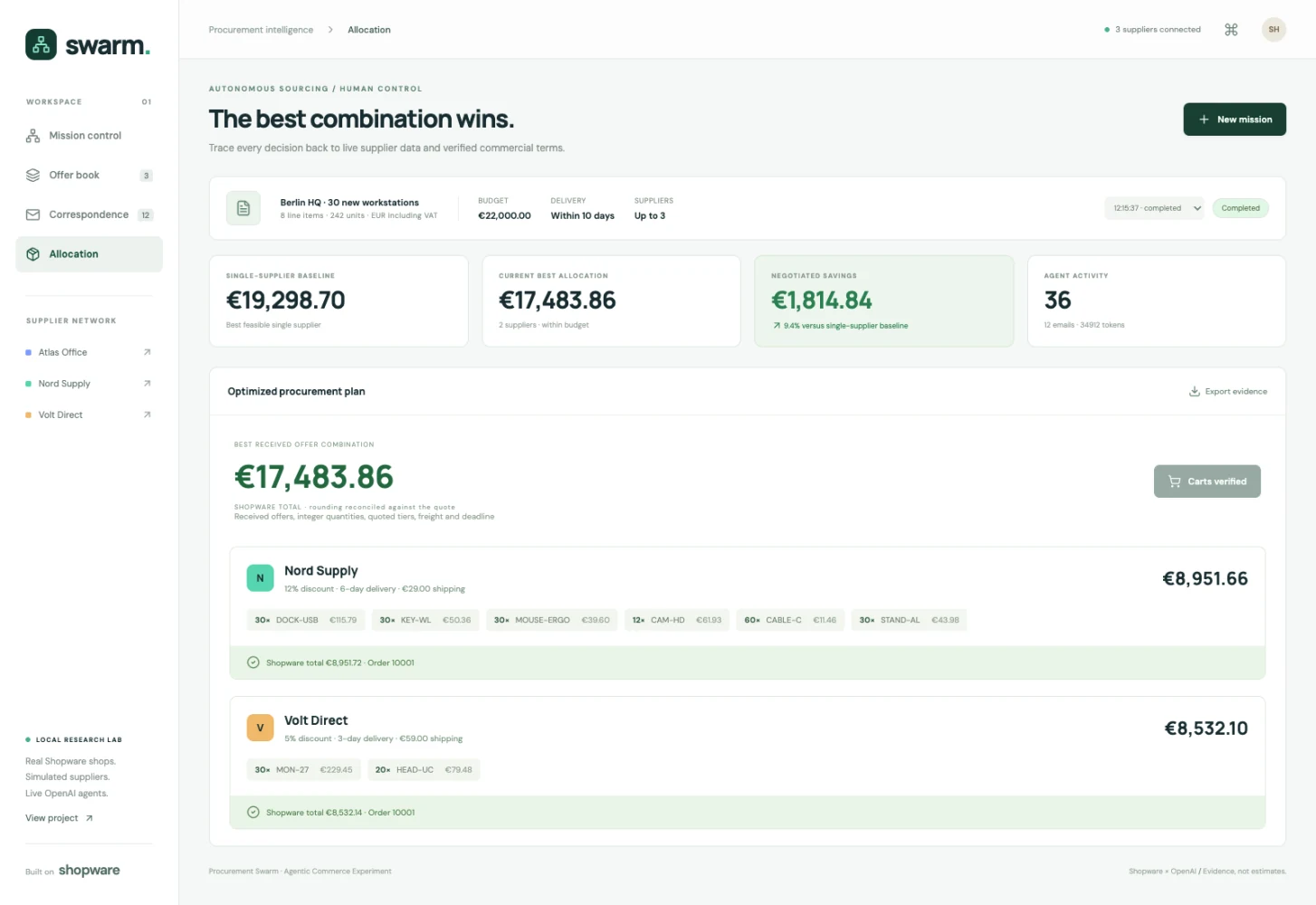The image size is (1316, 905).
Task: Select Volt Direct supplier in sidebar
Action: click(61, 414)
